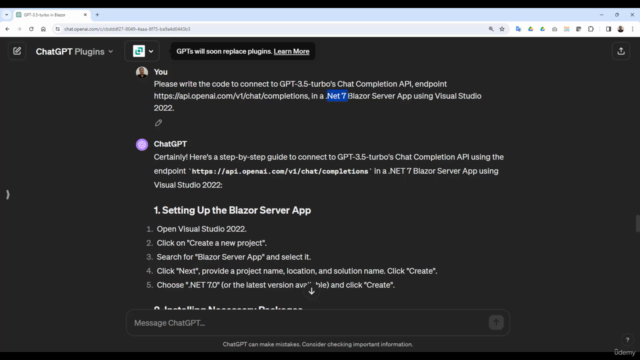The width and height of the screenshot is (640, 360).
Task: Click the step Open Visual Studio 2022.
Action: (x=202, y=229)
